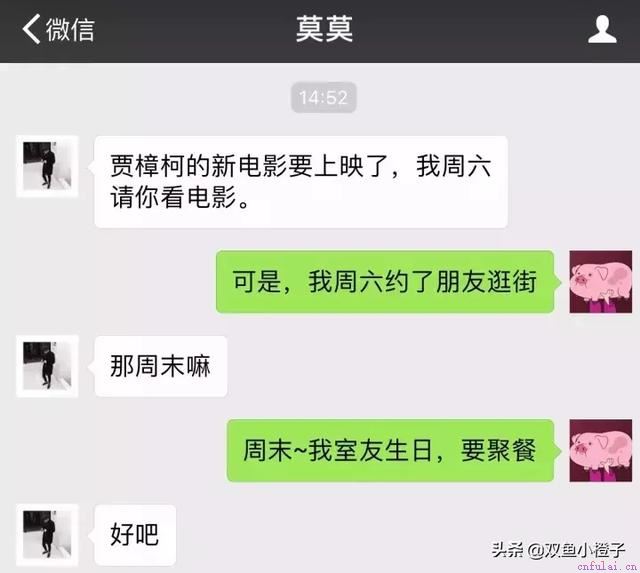This screenshot has height=573, width=640.
Task: Open the contact profile icon for 莫莫
Action: (602, 29)
